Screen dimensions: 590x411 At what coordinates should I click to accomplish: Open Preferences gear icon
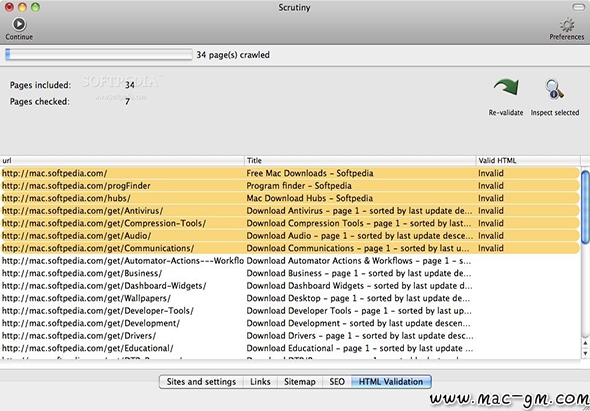click(x=567, y=25)
